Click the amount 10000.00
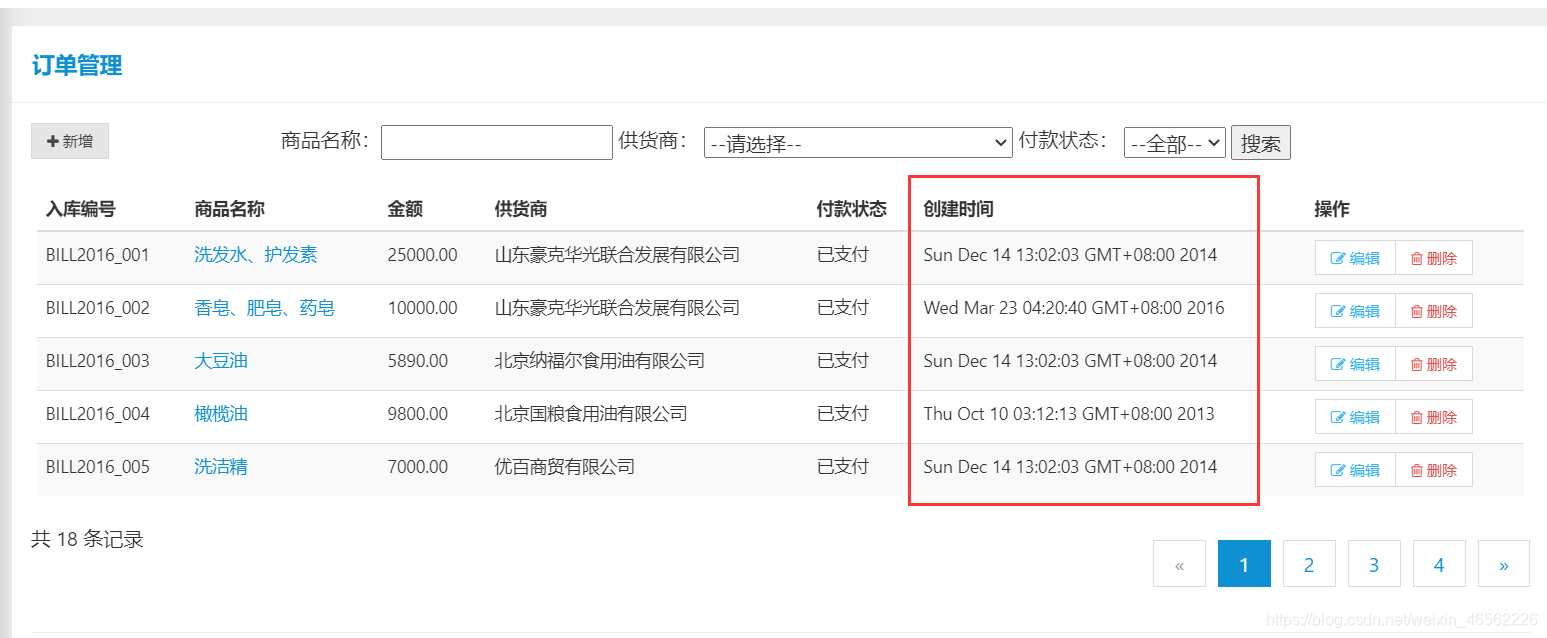 [423, 308]
